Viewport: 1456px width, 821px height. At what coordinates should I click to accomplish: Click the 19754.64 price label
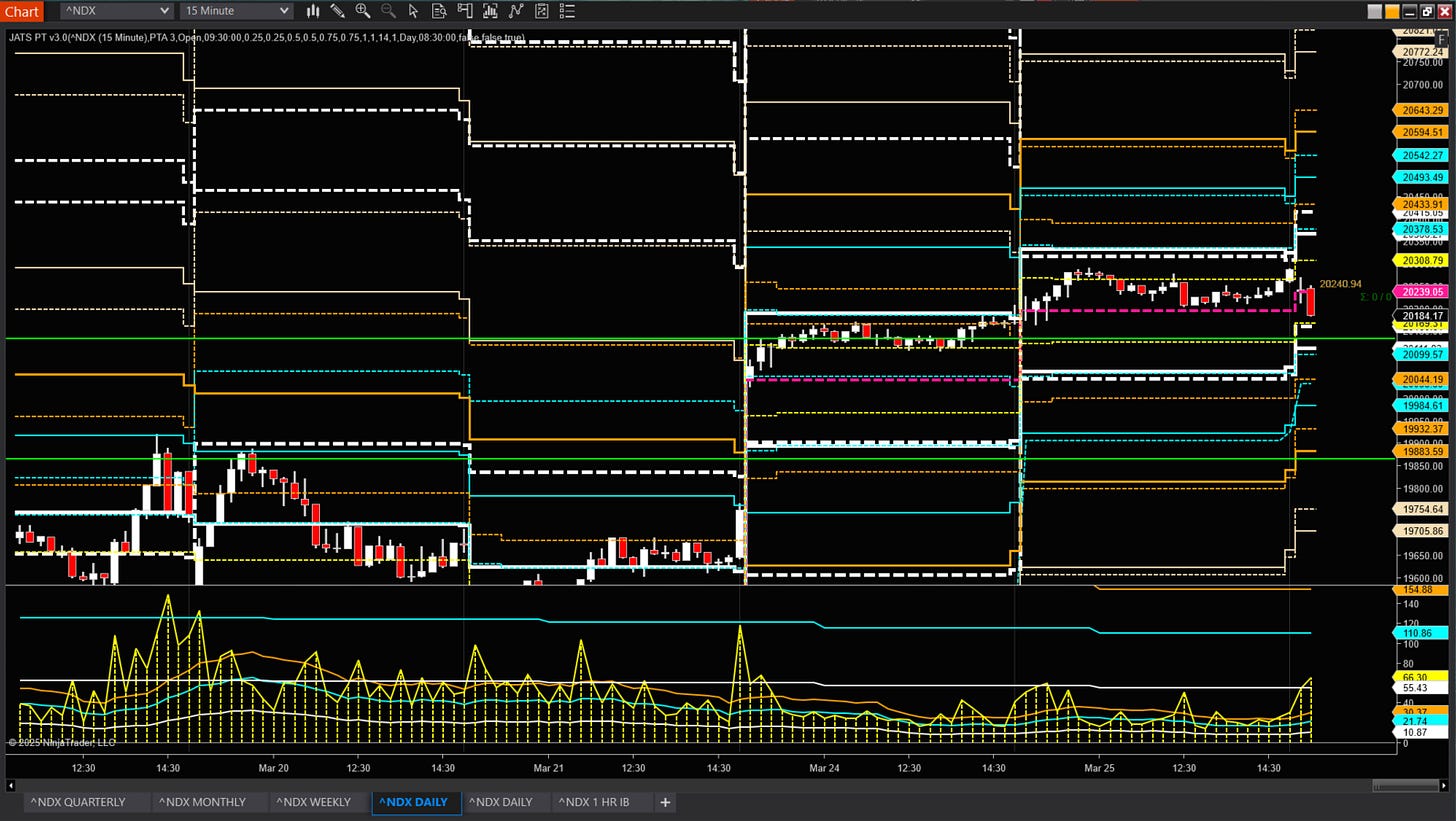pyautogui.click(x=1421, y=509)
